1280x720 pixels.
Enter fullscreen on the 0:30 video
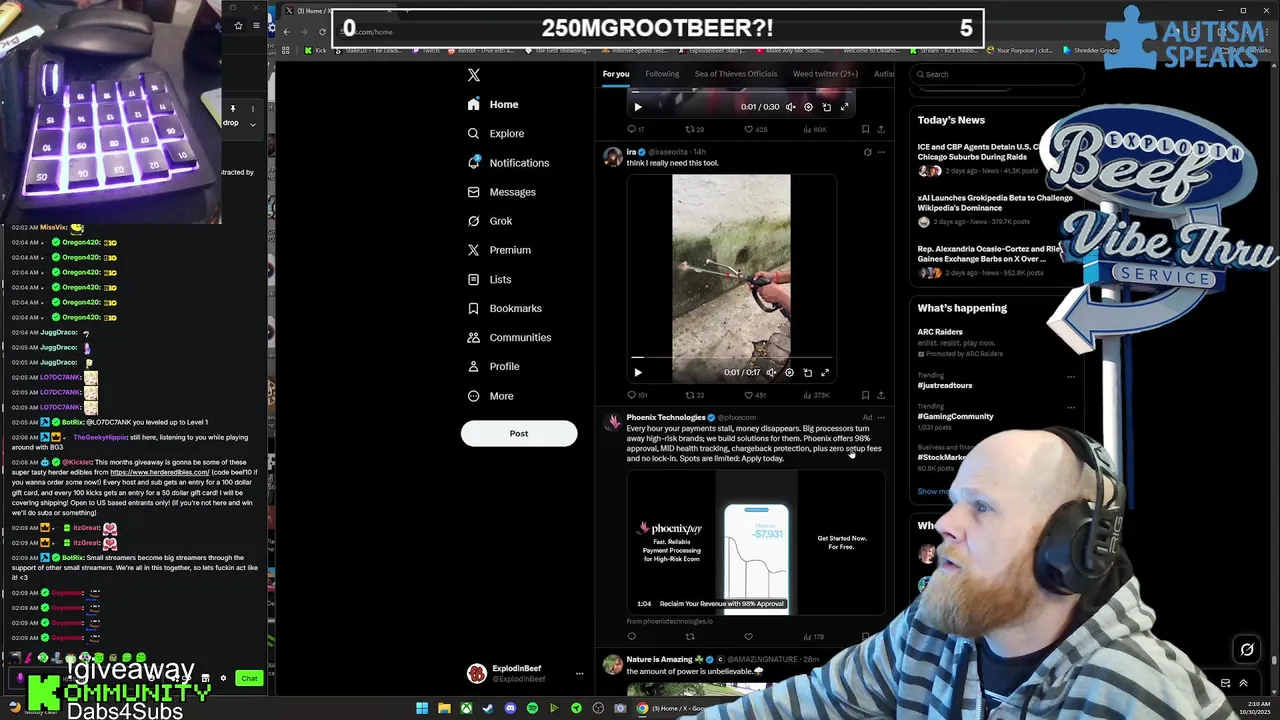(x=844, y=107)
